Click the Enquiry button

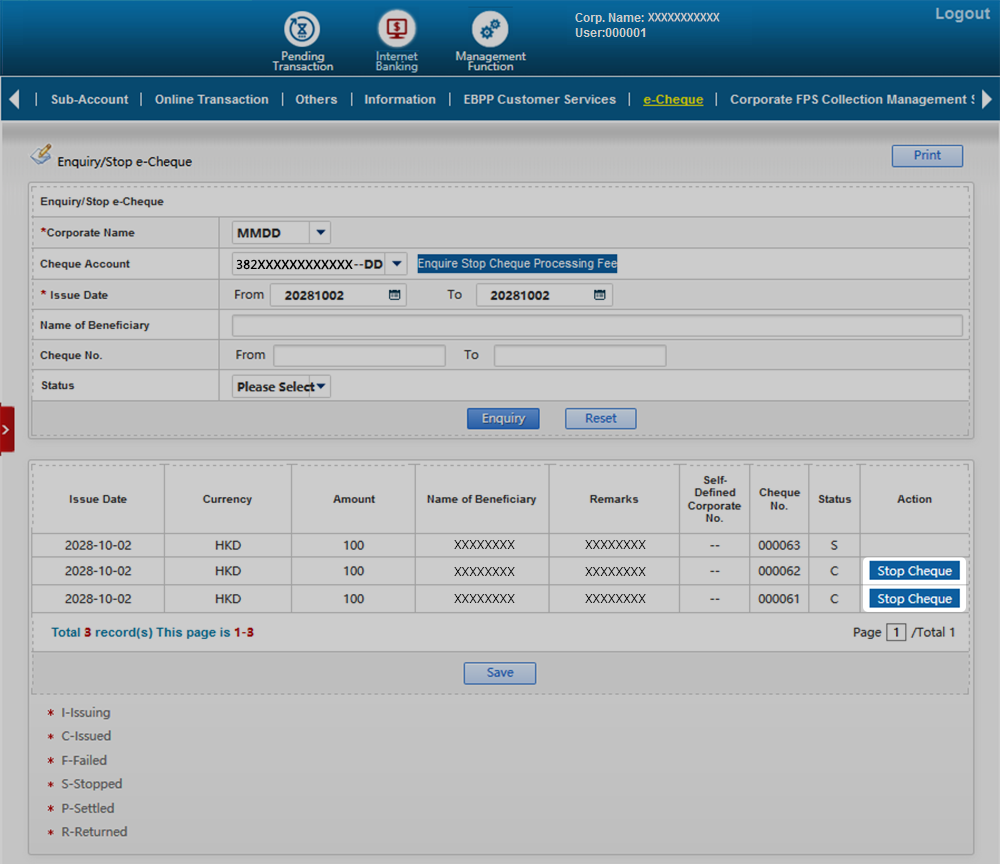503,418
